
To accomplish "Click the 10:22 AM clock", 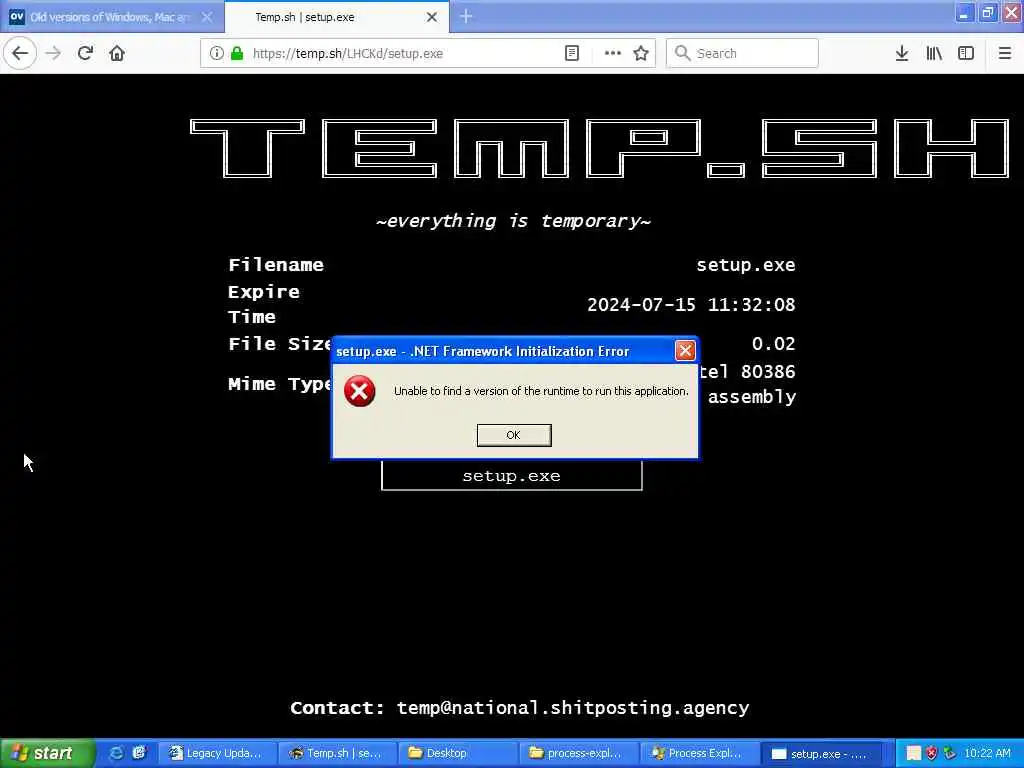I will 987,754.
